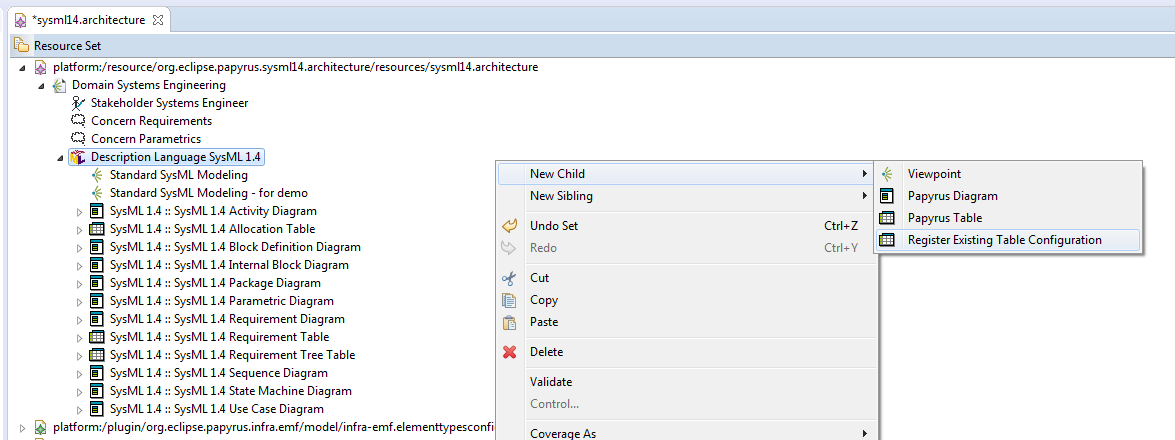1175x440 pixels.
Task: Expand the infra-emf elementtypesconfig plugin node
Action: point(22,427)
